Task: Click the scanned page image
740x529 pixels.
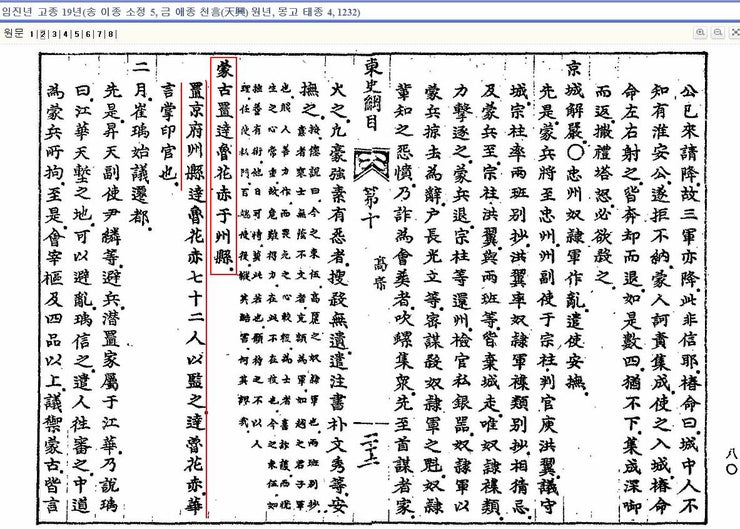Action: click(372, 288)
